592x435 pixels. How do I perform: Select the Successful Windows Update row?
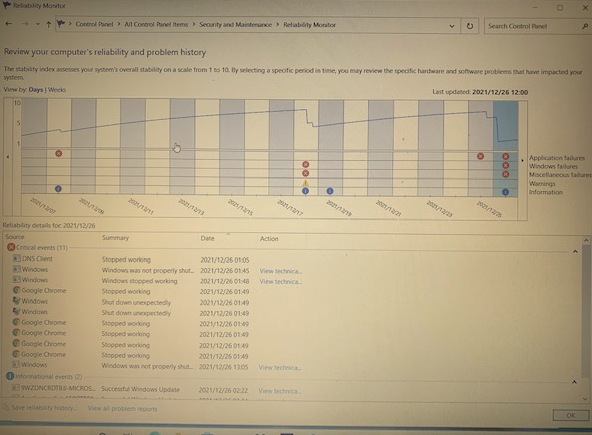156,389
